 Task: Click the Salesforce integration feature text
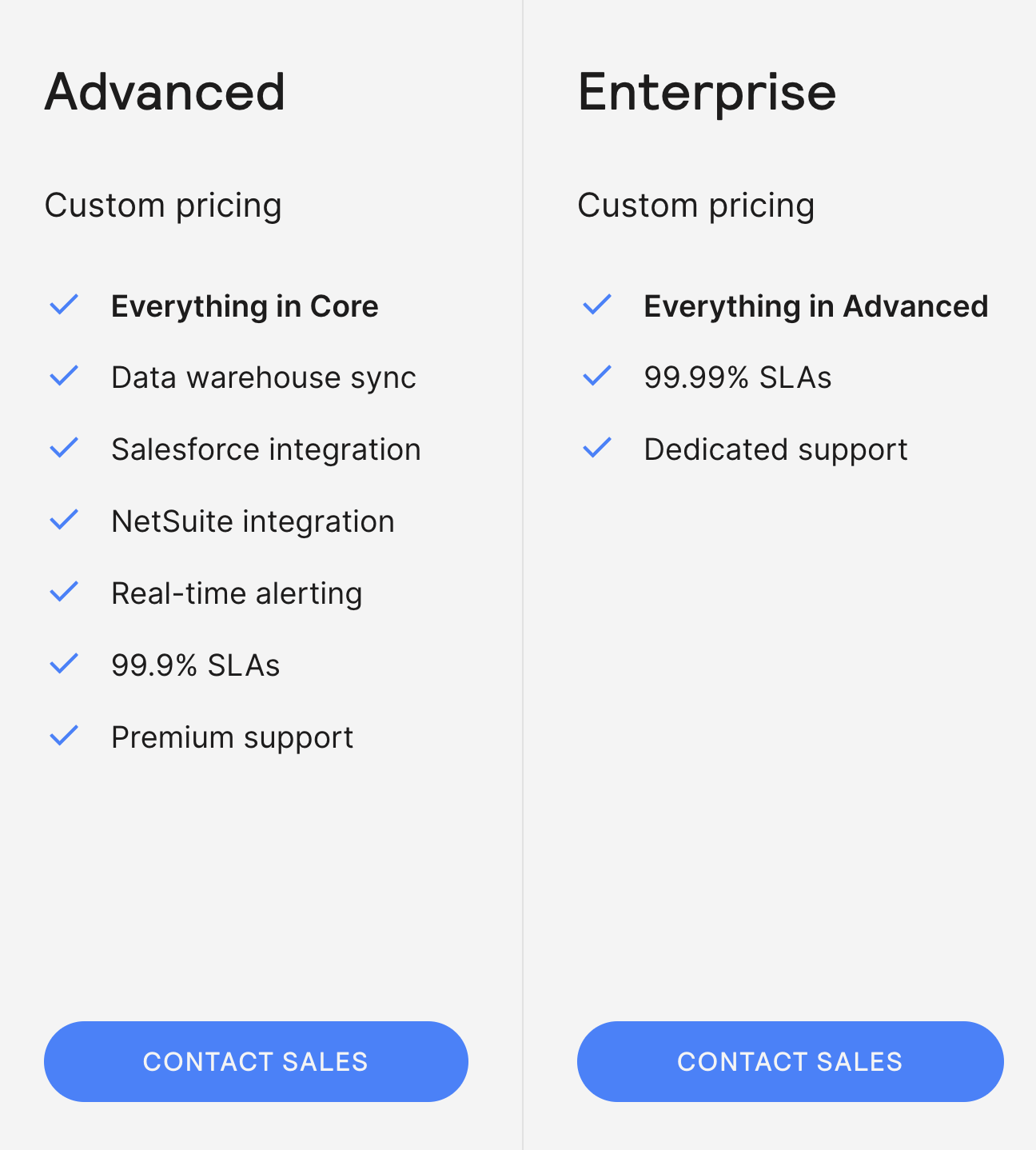pos(265,449)
